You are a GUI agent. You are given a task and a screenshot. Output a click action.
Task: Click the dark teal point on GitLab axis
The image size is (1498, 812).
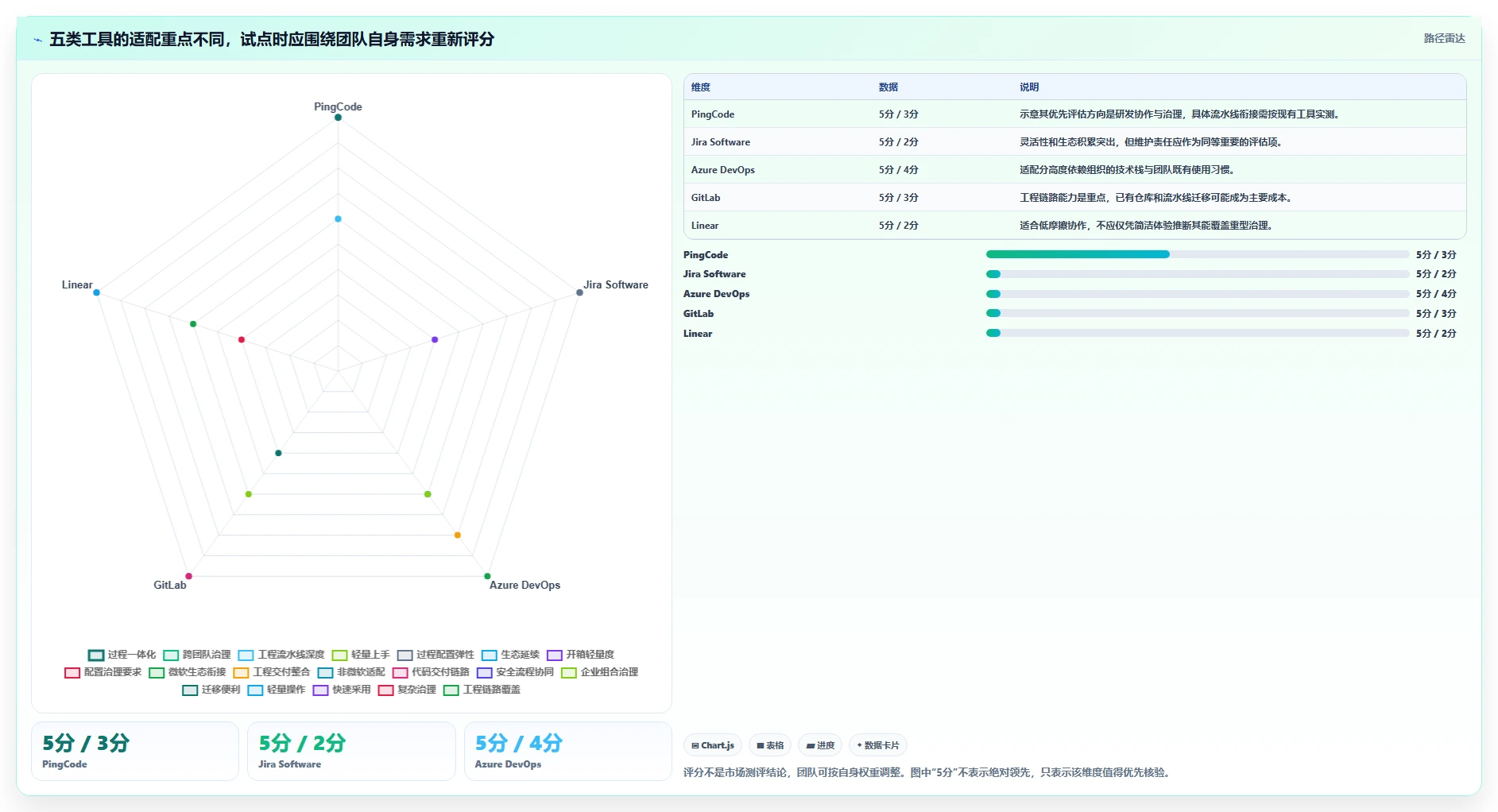click(278, 453)
